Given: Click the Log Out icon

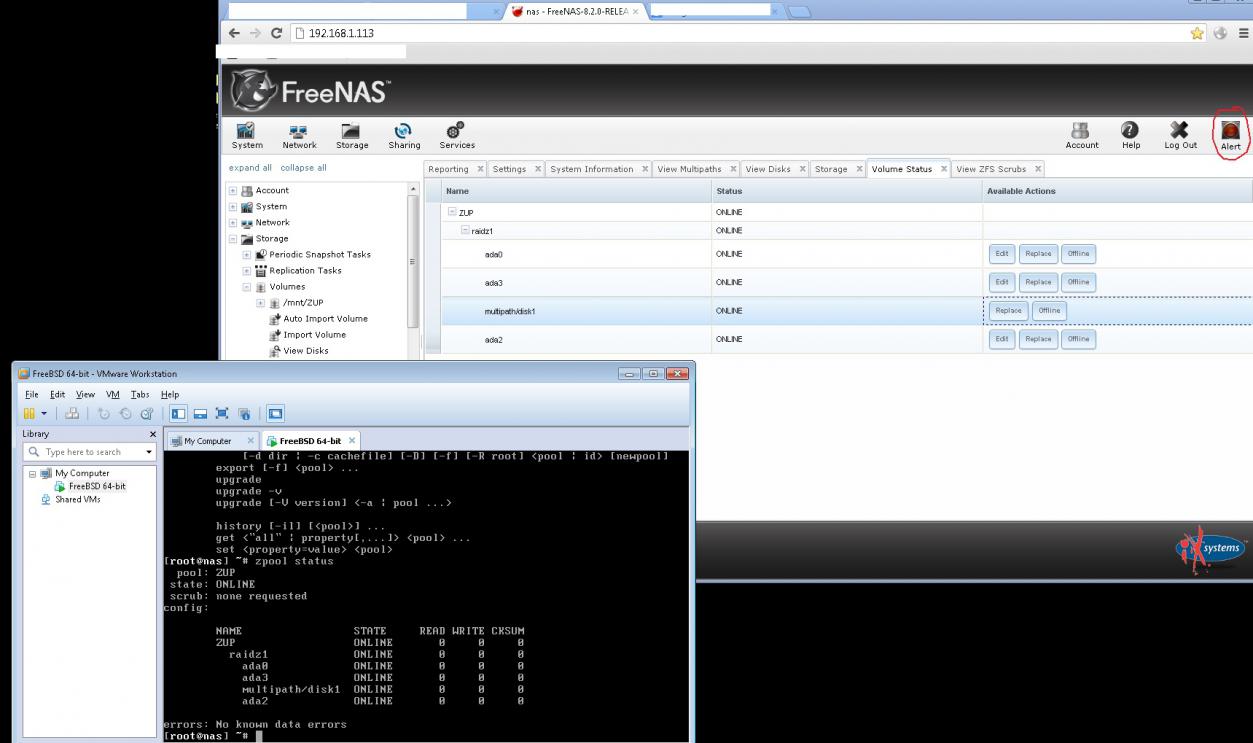Looking at the screenshot, I should [x=1179, y=135].
